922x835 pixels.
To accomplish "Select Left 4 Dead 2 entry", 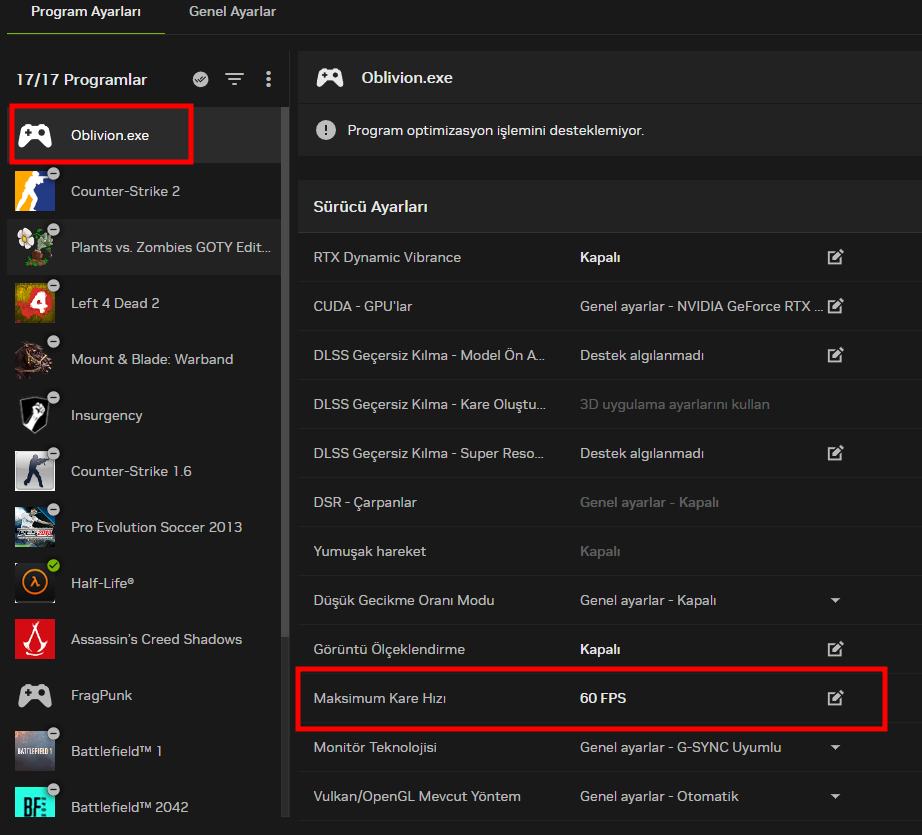I will [x=144, y=303].
